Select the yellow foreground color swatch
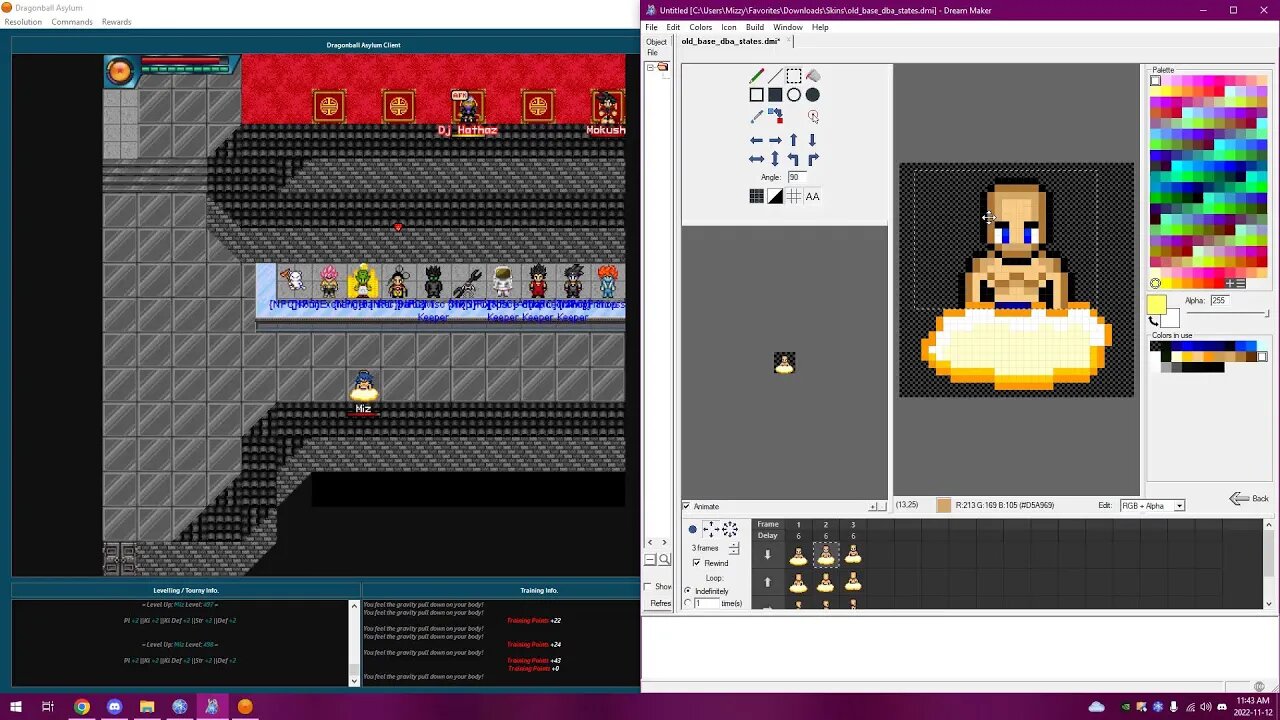 coord(1156,304)
